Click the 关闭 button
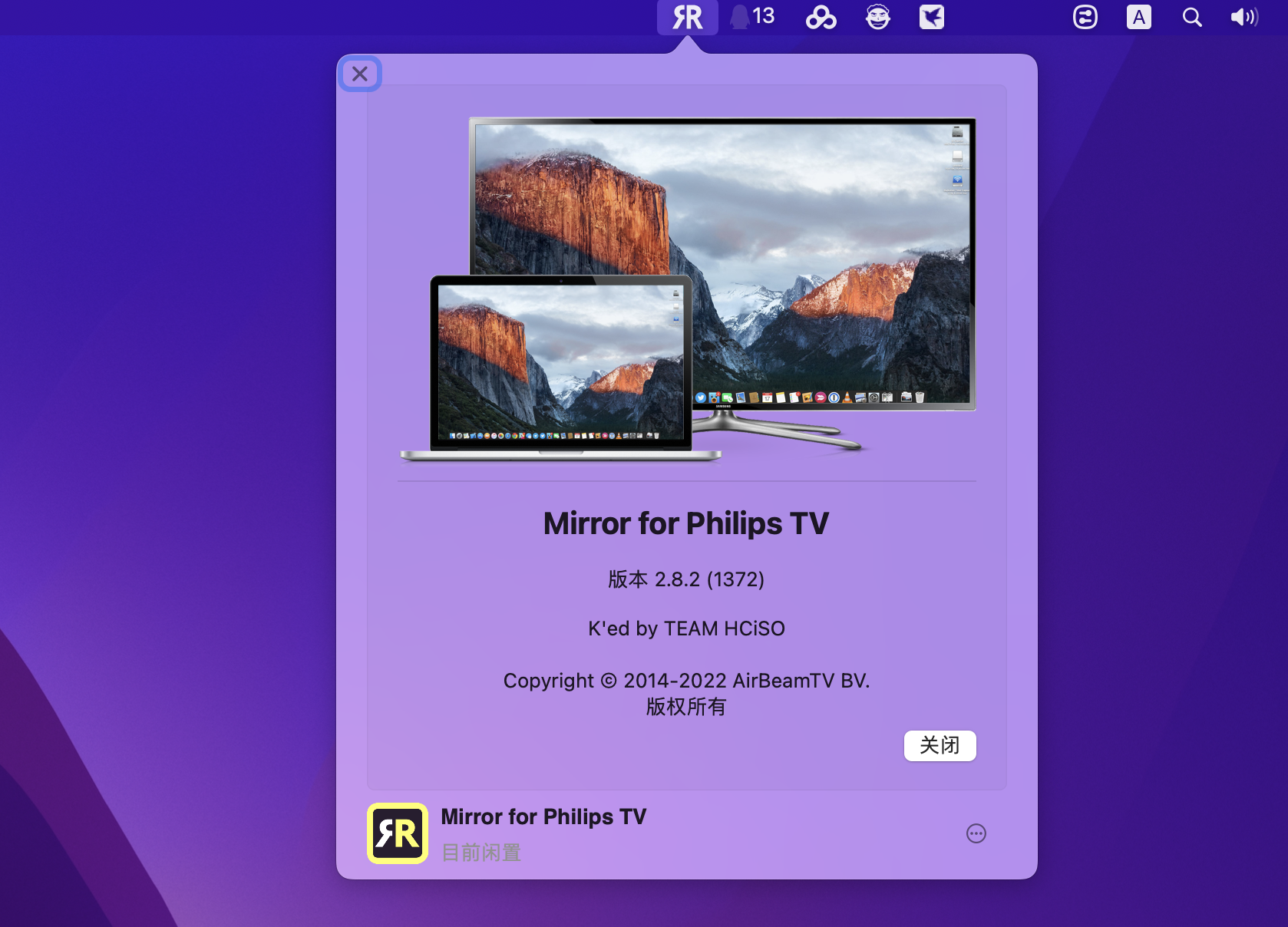Screen dimensions: 1288x927 (940, 745)
